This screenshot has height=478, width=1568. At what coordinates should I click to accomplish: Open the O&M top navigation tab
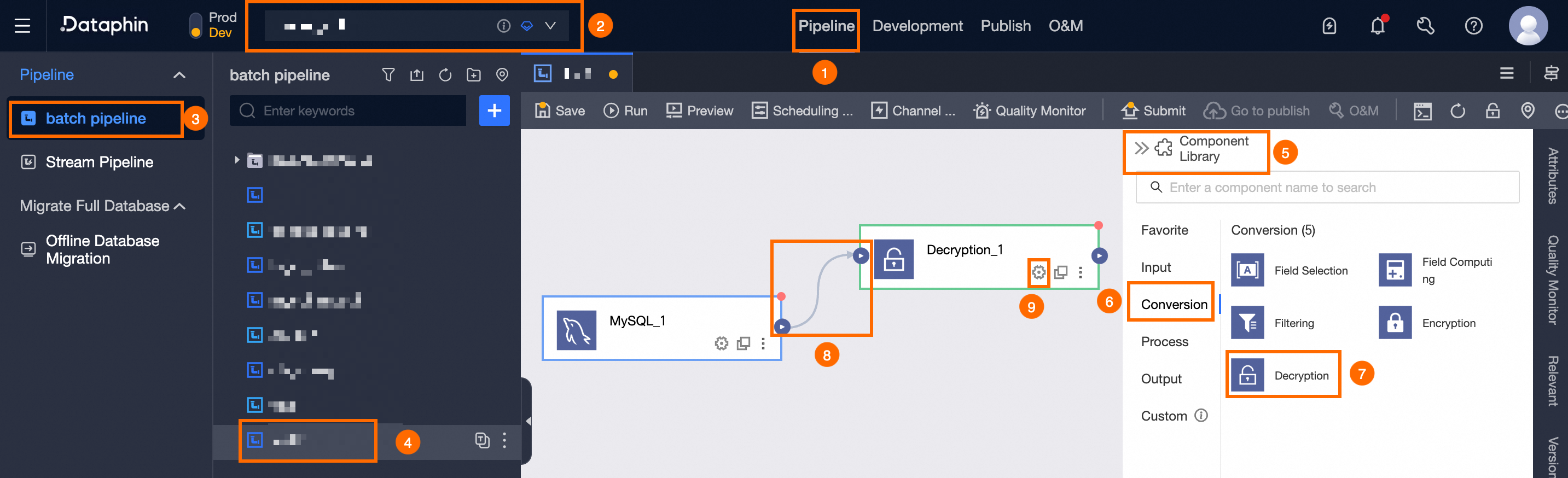[x=1065, y=26]
